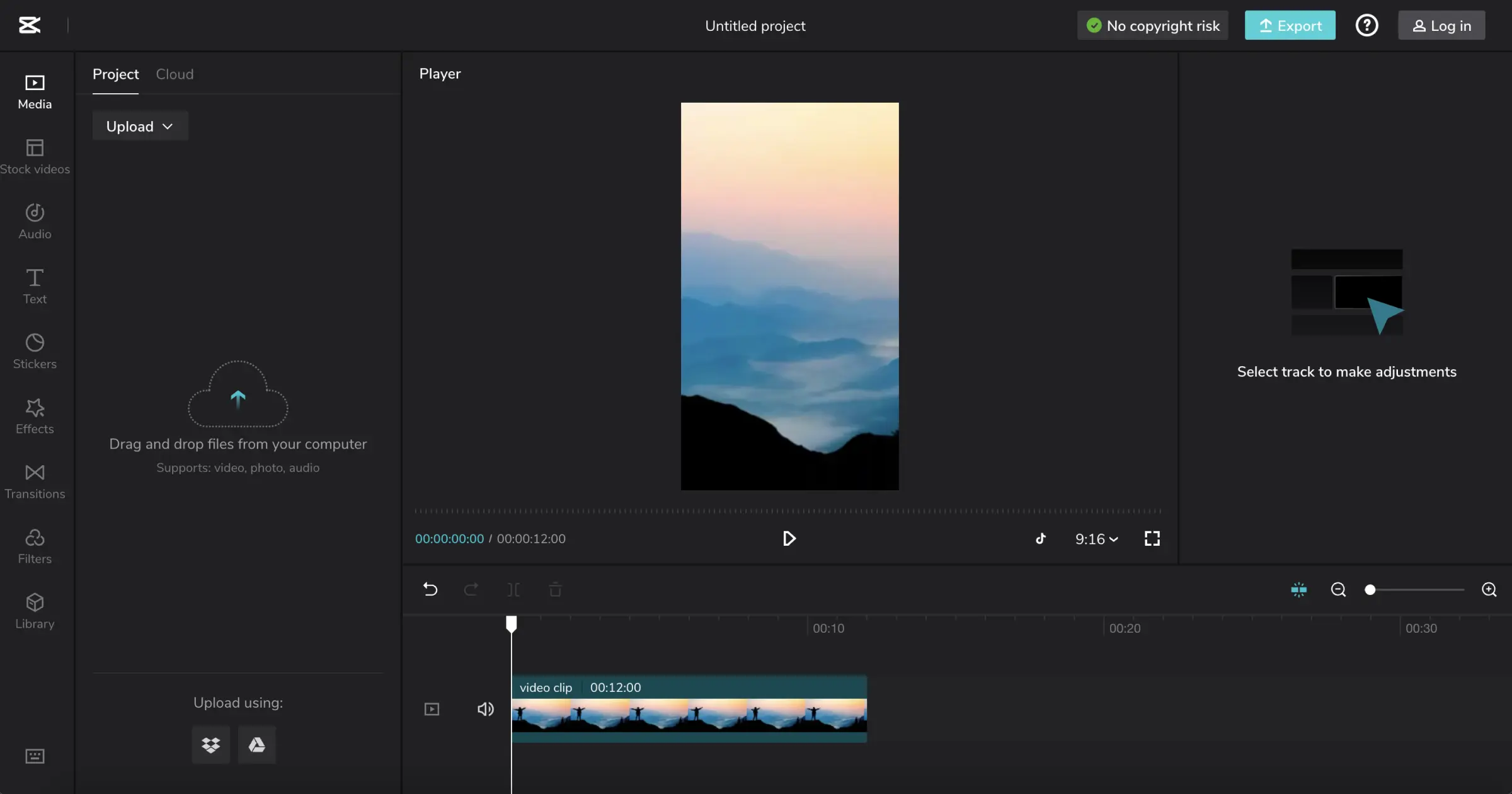Click the Log in button

click(1441, 25)
